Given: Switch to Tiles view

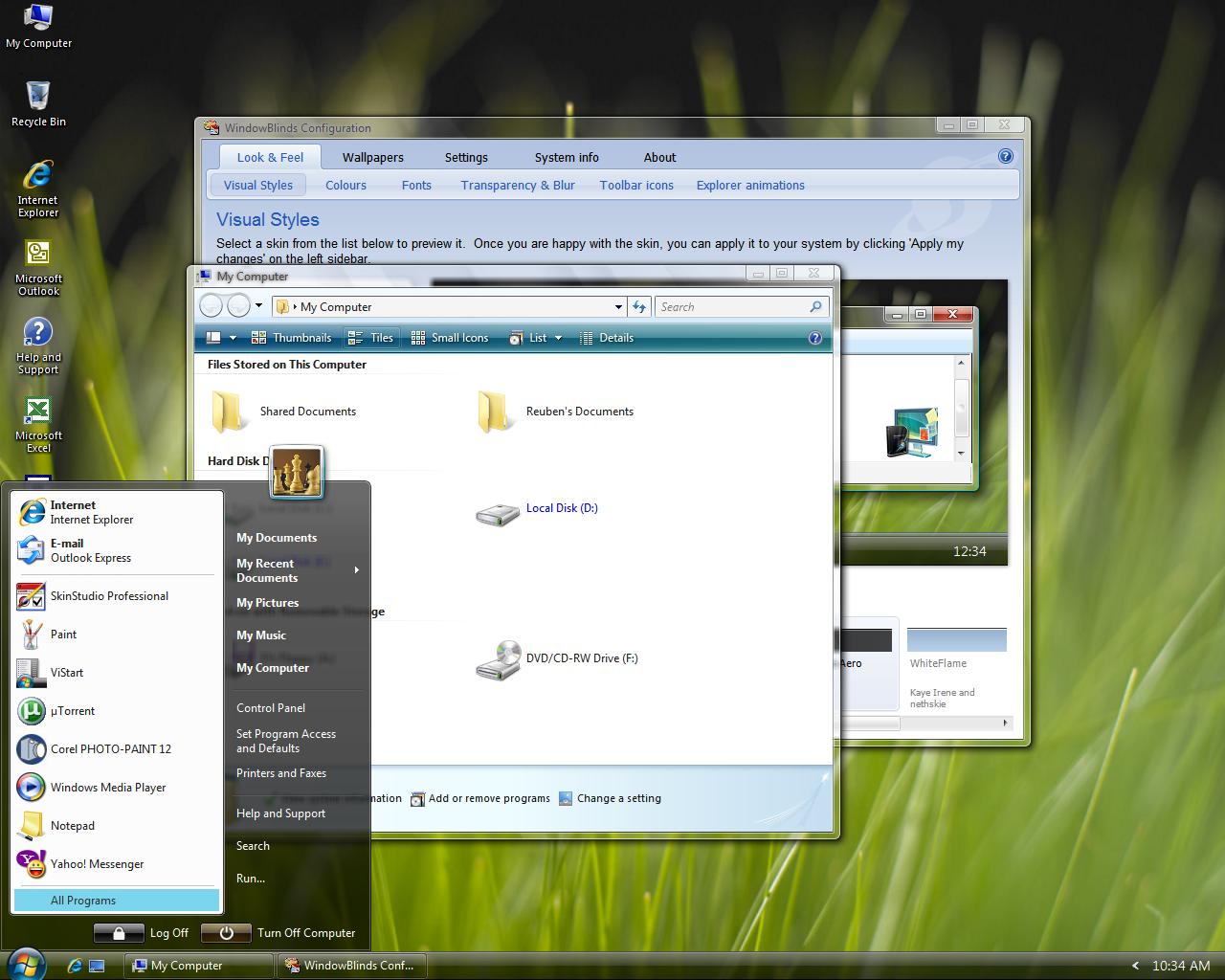Looking at the screenshot, I should 370,338.
